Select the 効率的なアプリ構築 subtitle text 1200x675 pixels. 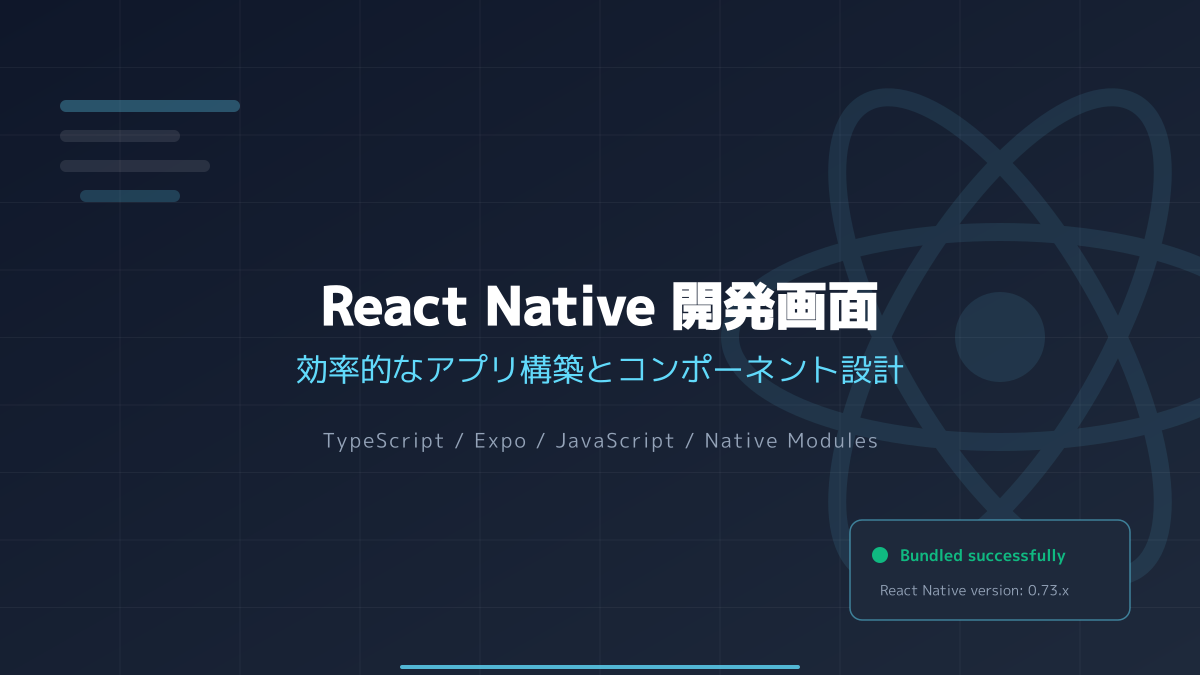pos(600,368)
